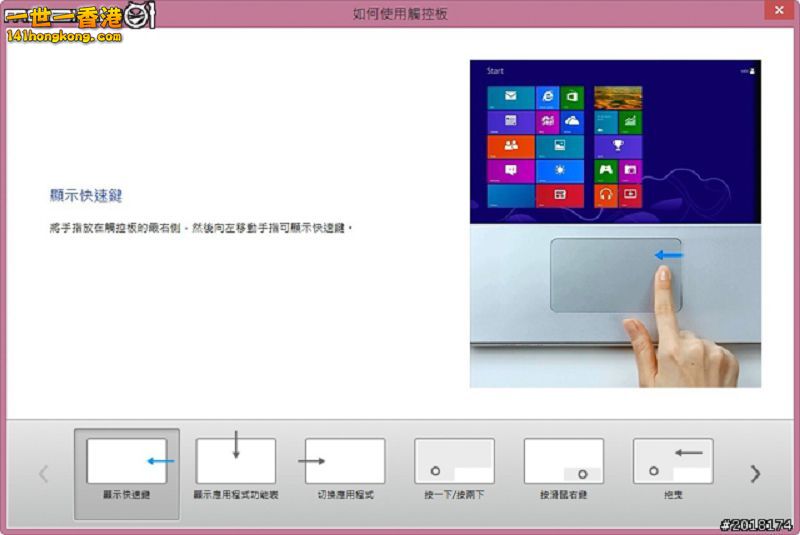Close the 如何使用觸控板 window
This screenshot has height=535, width=800.
pos(779,10)
